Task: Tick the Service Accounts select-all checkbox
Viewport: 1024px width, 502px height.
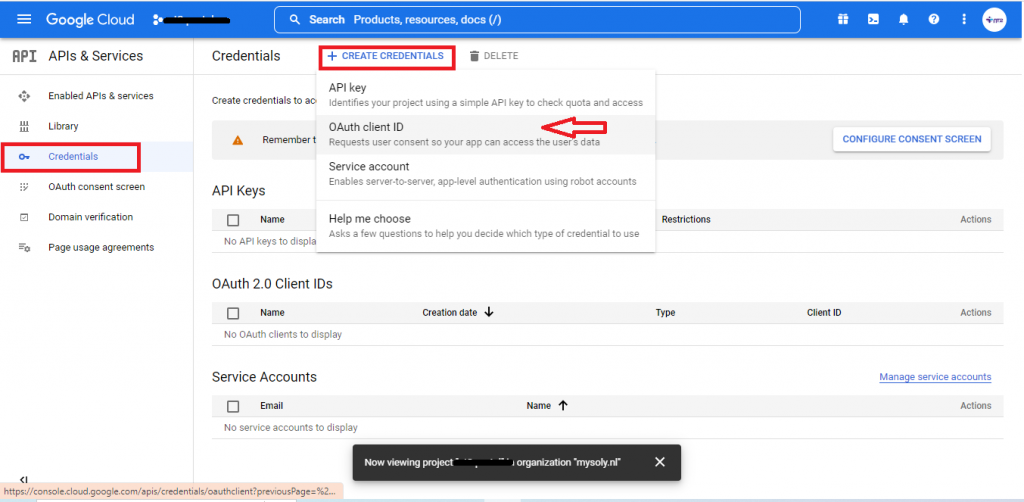Action: 233,406
